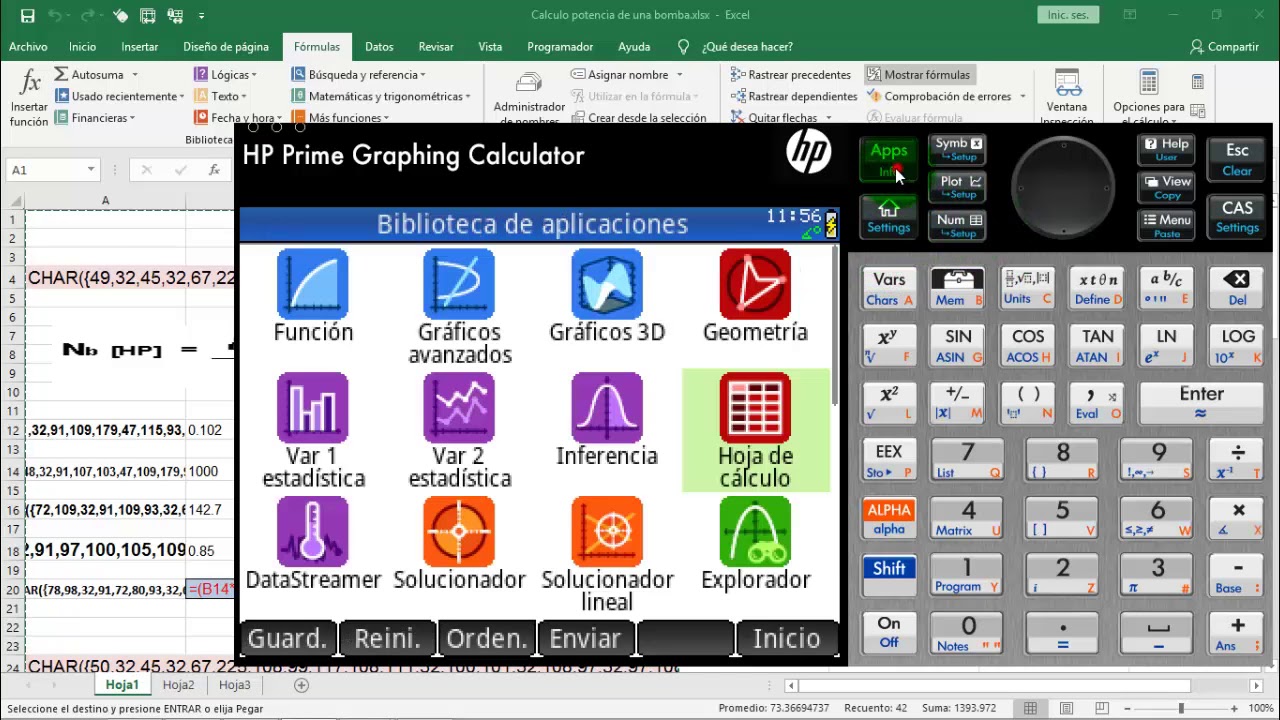
Task: Click the calculator On/Off key
Action: (x=888, y=634)
